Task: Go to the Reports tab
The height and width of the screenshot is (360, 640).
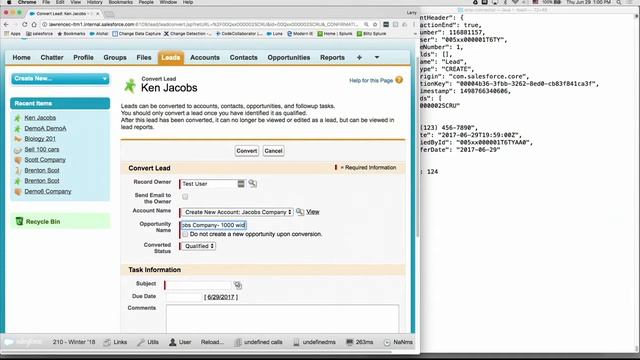Action: 332,58
